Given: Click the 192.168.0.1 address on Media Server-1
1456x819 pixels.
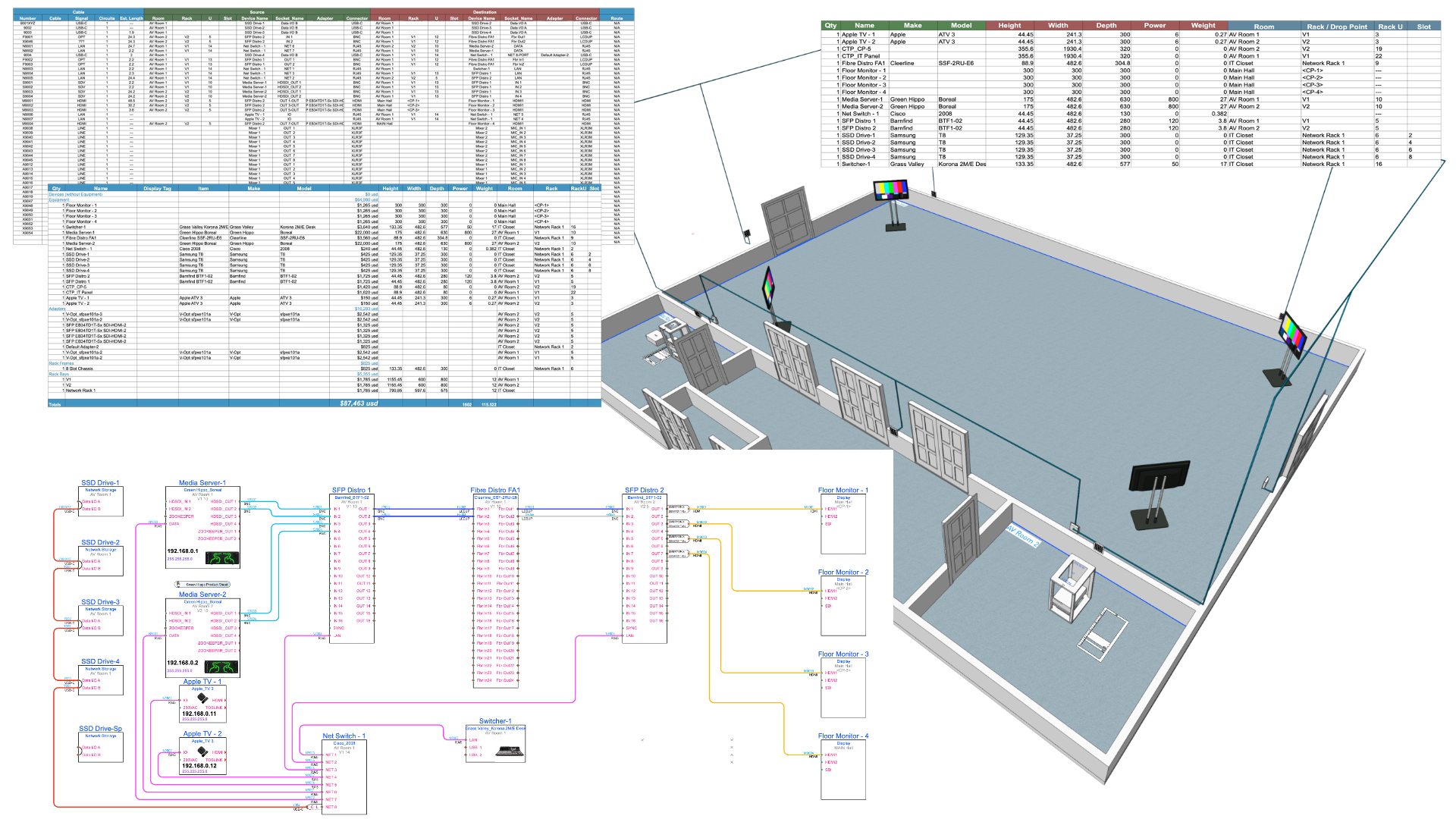Looking at the screenshot, I should point(182,551).
